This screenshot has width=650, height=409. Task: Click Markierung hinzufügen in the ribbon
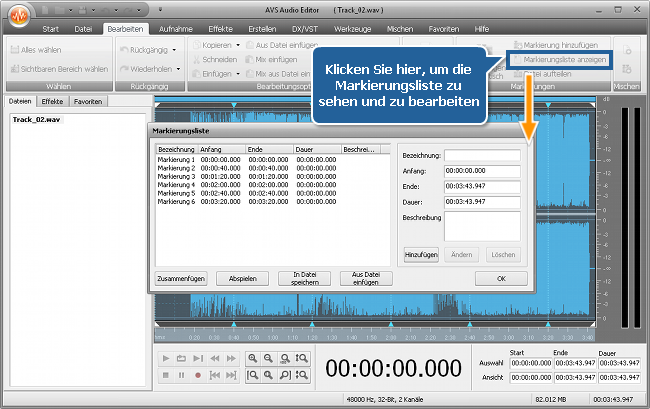[558, 46]
